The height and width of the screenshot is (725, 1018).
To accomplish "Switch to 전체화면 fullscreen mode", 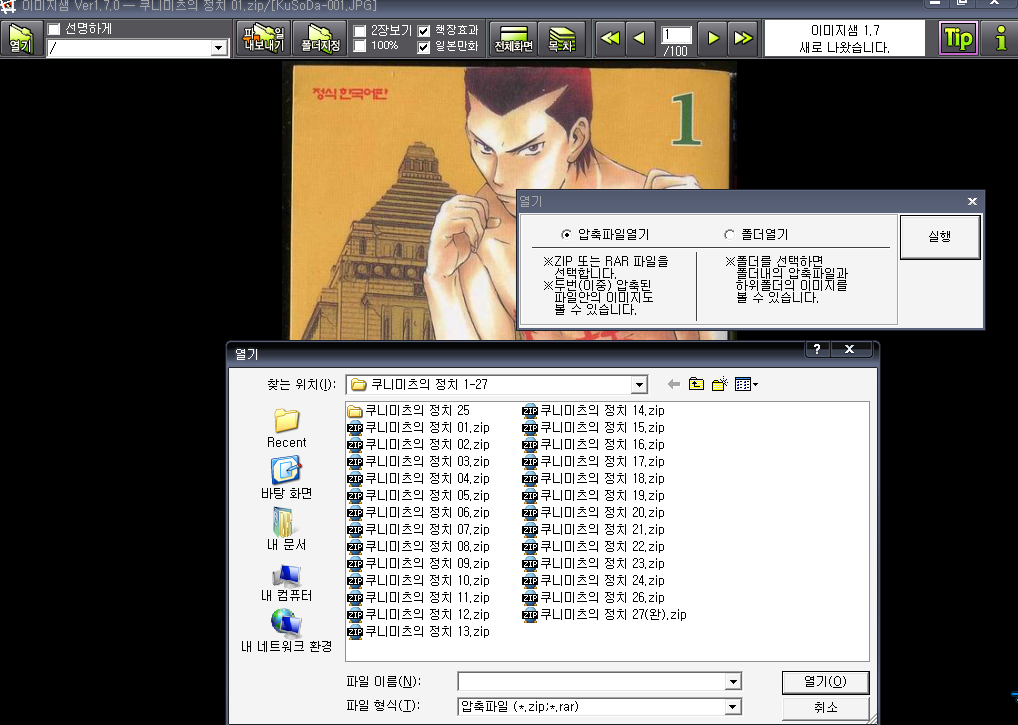I will pos(513,39).
